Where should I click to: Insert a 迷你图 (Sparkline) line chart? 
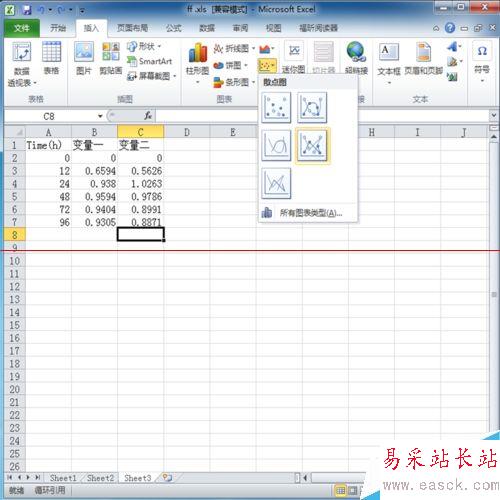[294, 58]
